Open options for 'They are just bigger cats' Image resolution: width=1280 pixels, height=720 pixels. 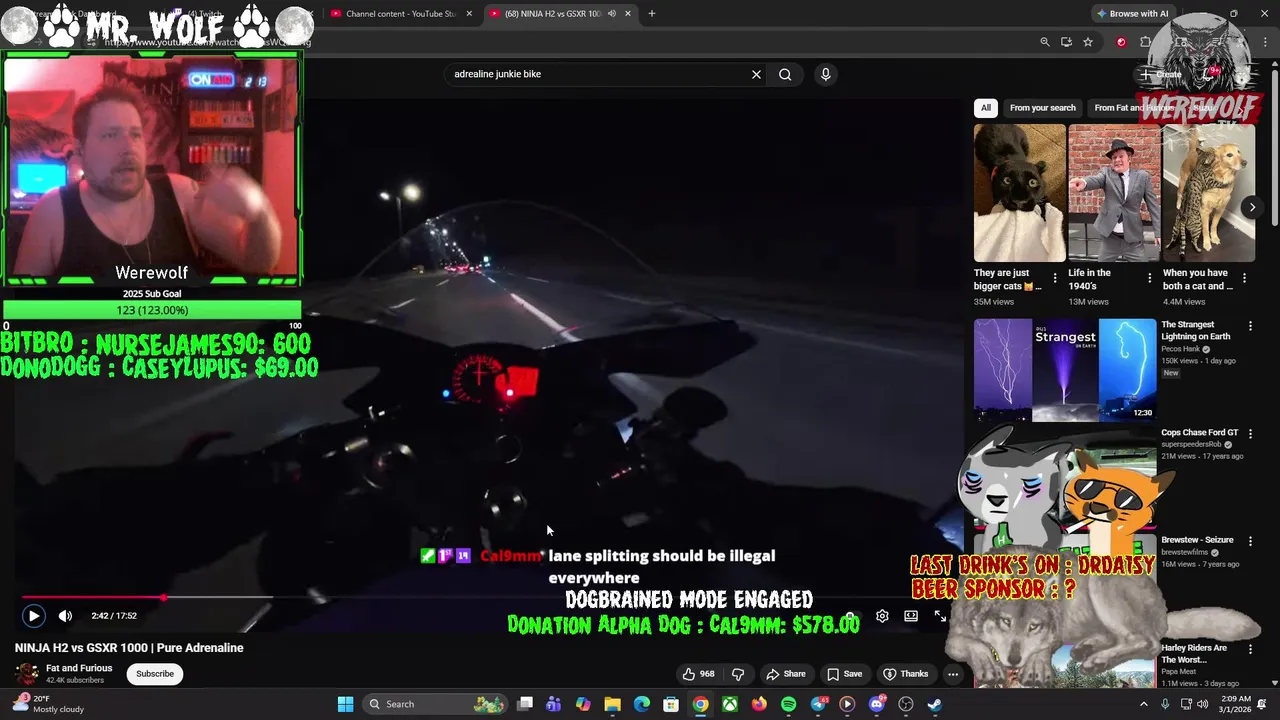pos(1054,279)
